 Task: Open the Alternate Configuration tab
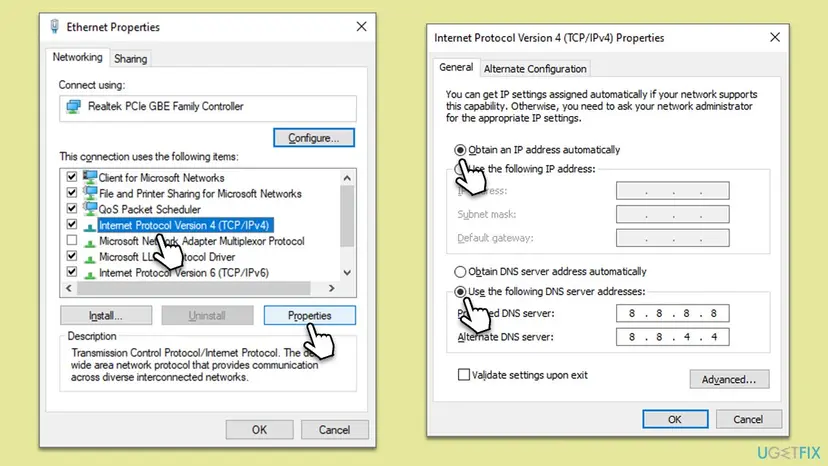pyautogui.click(x=535, y=69)
